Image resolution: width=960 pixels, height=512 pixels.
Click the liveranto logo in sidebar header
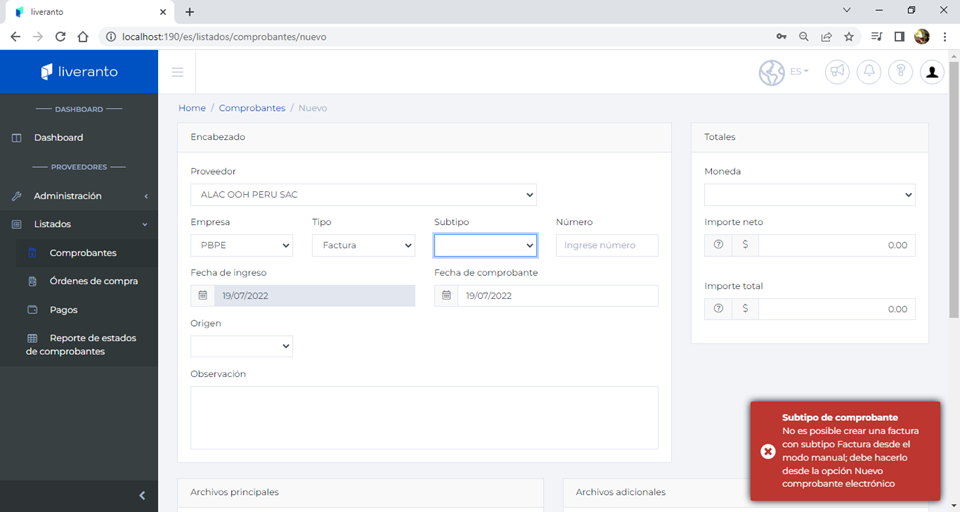pyautogui.click(x=79, y=72)
